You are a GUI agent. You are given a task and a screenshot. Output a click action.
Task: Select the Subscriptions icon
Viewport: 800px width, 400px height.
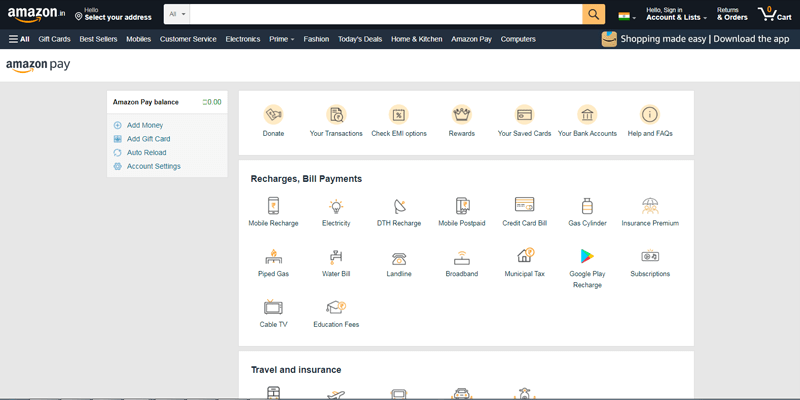(x=650, y=256)
